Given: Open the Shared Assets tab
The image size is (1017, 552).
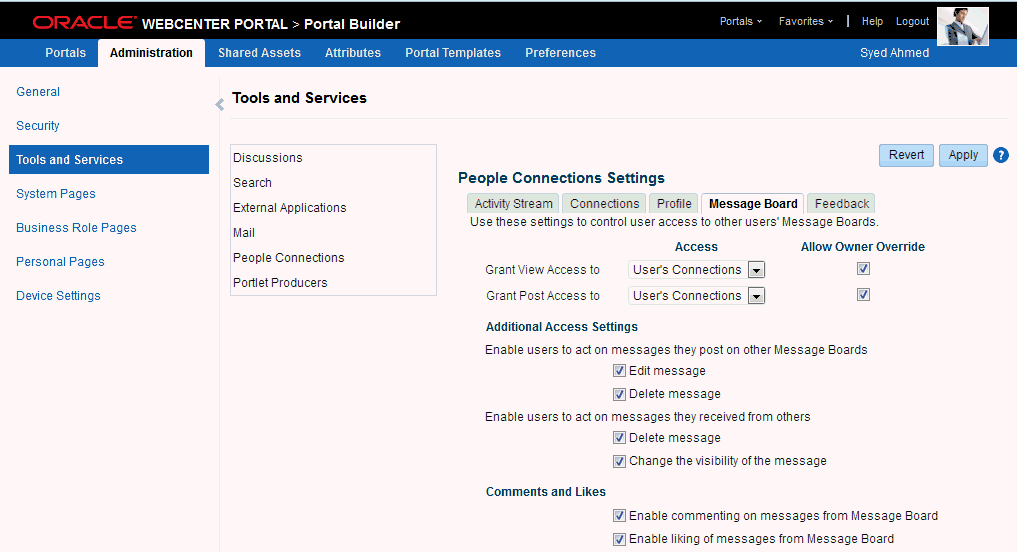Looking at the screenshot, I should coord(259,53).
